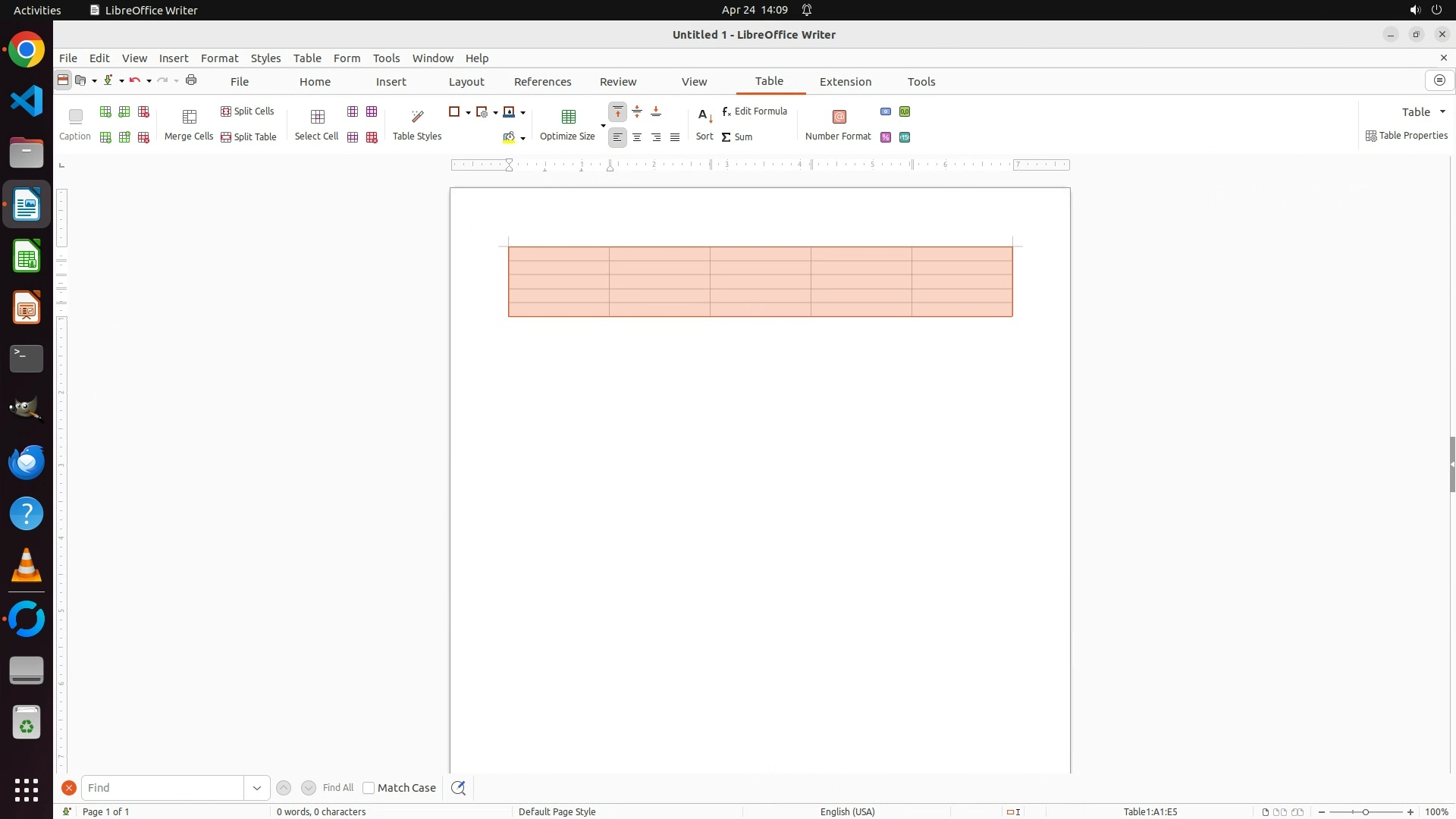Image resolution: width=1456 pixels, height=819 pixels.
Task: Click the Select Cell icon
Action: [317, 117]
